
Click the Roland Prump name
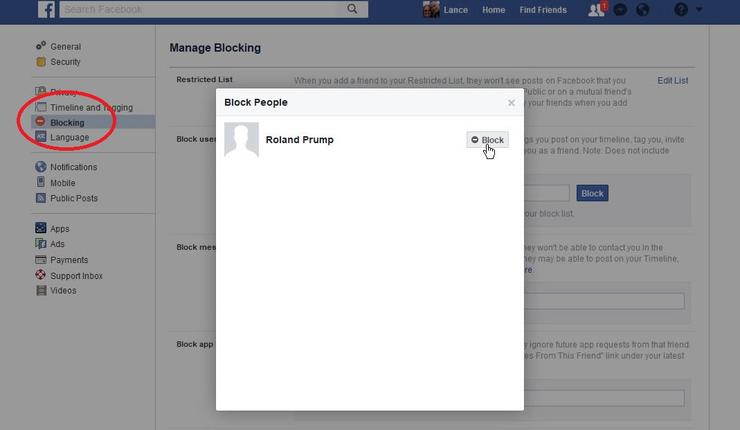(299, 140)
